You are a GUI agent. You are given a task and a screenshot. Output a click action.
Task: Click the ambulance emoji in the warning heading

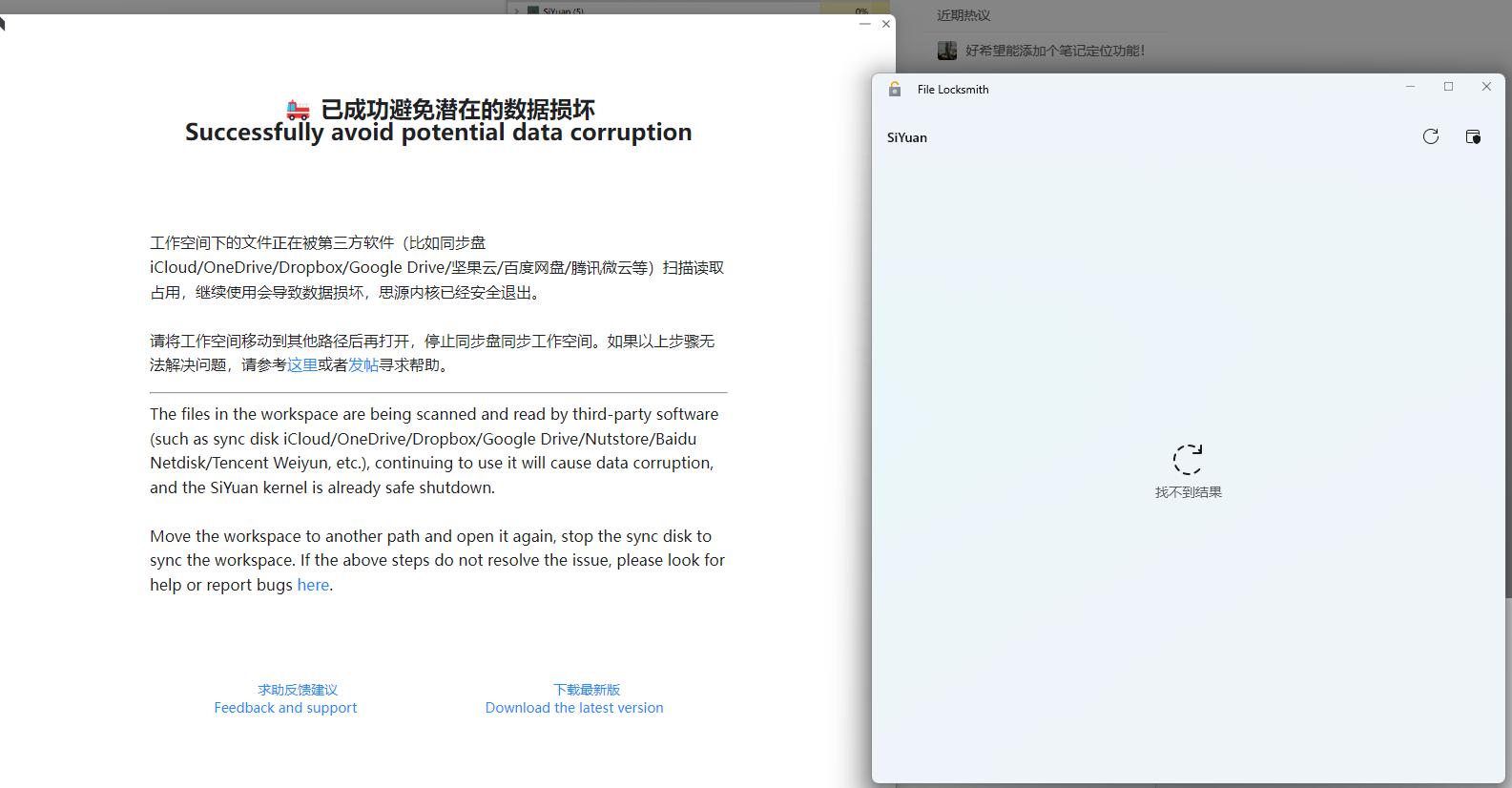pos(297,109)
